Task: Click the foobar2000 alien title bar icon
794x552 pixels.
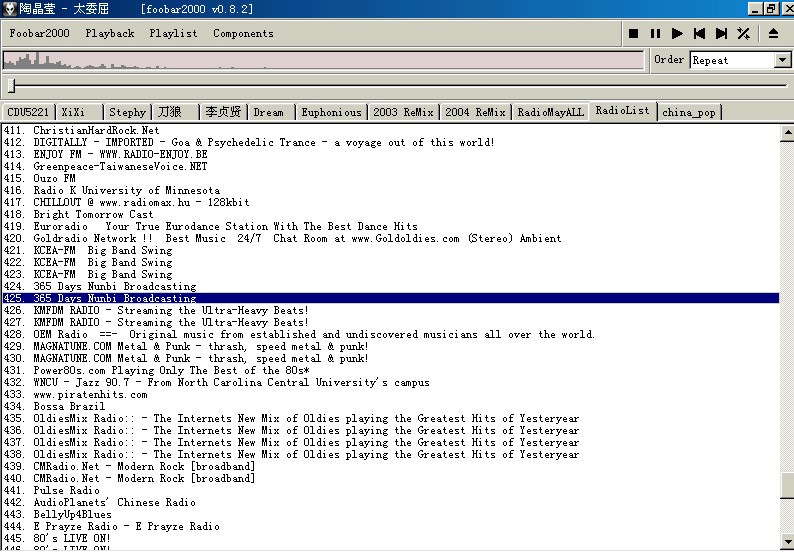Action: coord(10,9)
